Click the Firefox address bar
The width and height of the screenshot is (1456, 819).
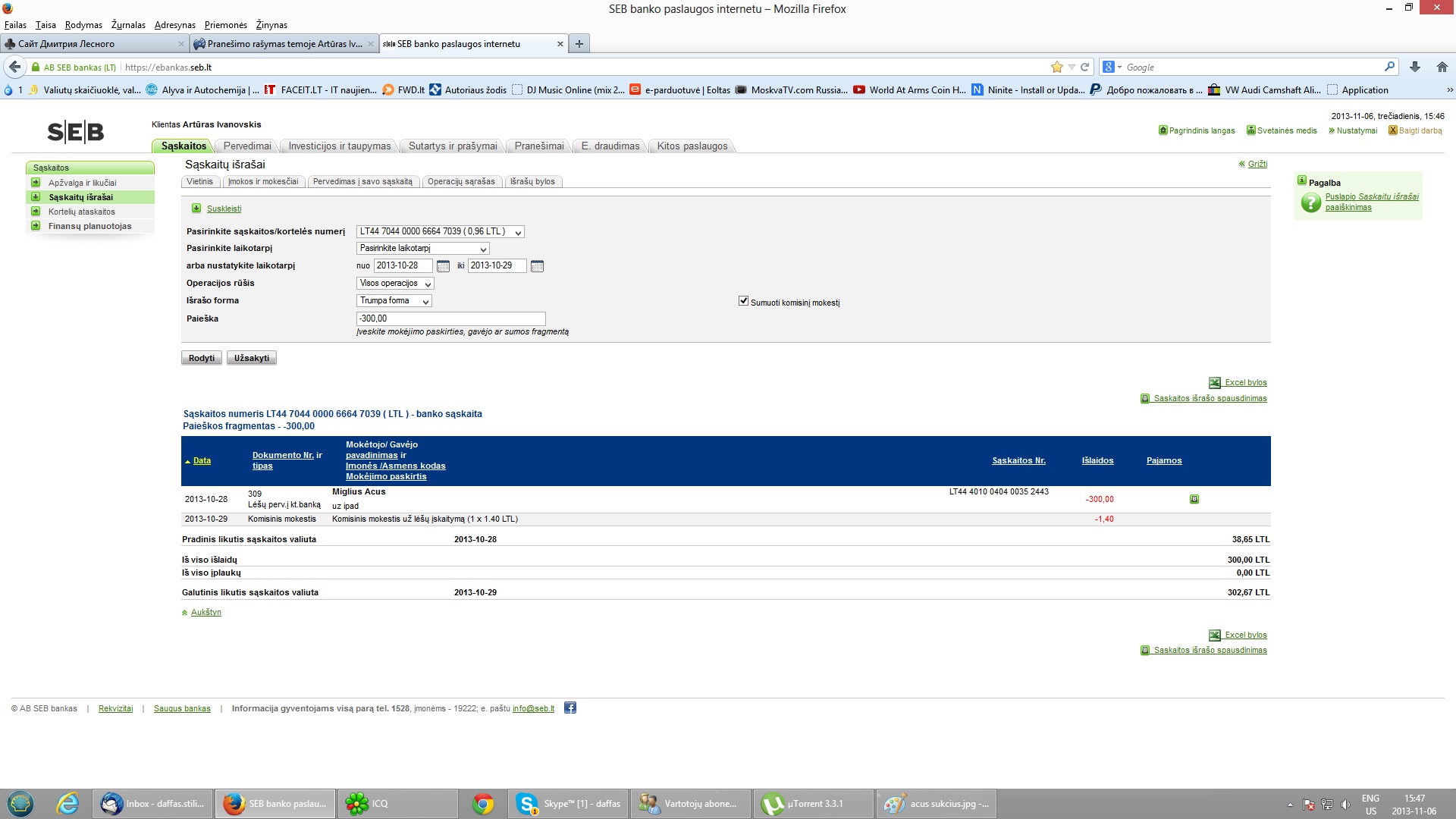[x=584, y=67]
